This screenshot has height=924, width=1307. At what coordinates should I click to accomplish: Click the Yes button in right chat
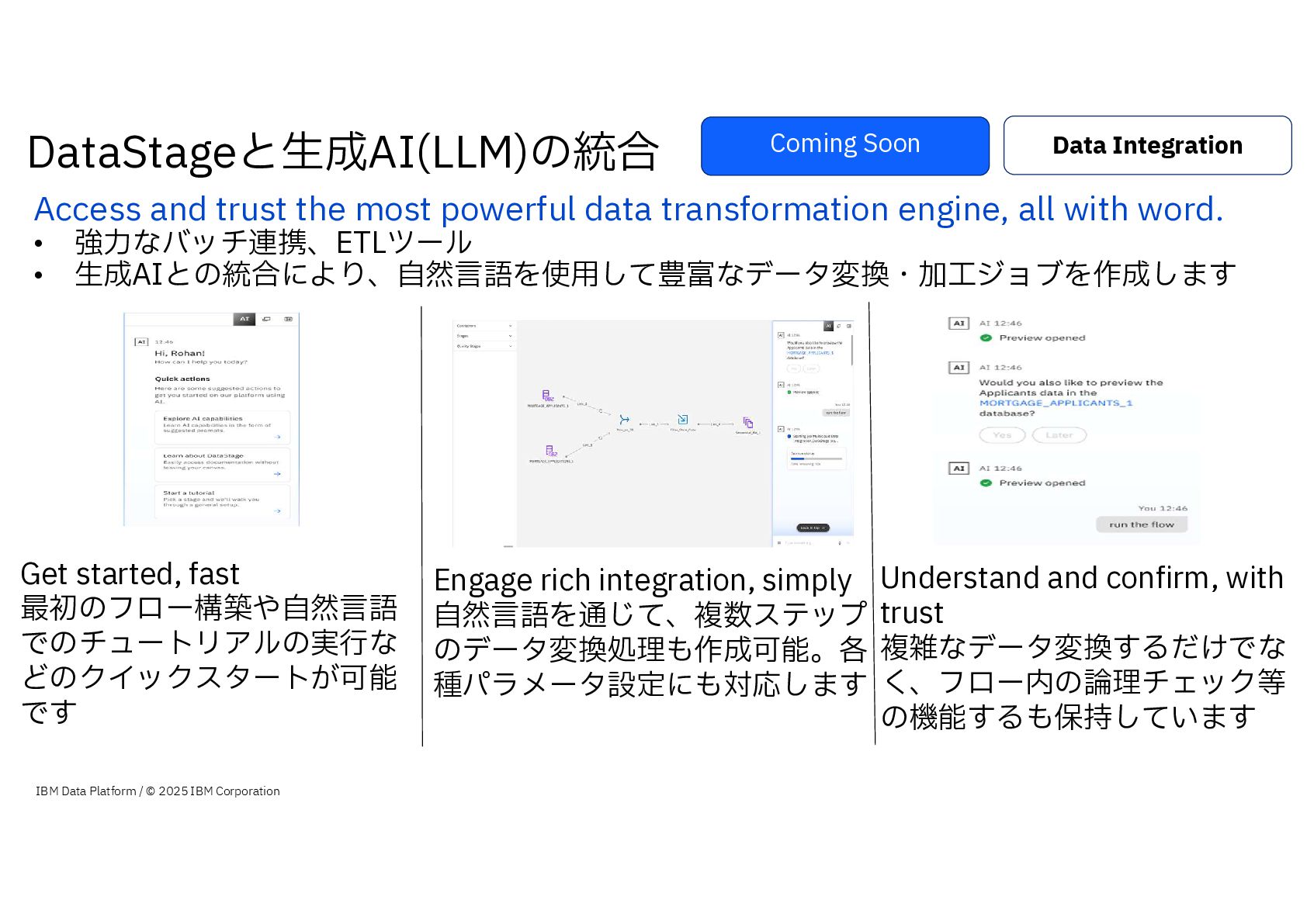click(x=1003, y=435)
